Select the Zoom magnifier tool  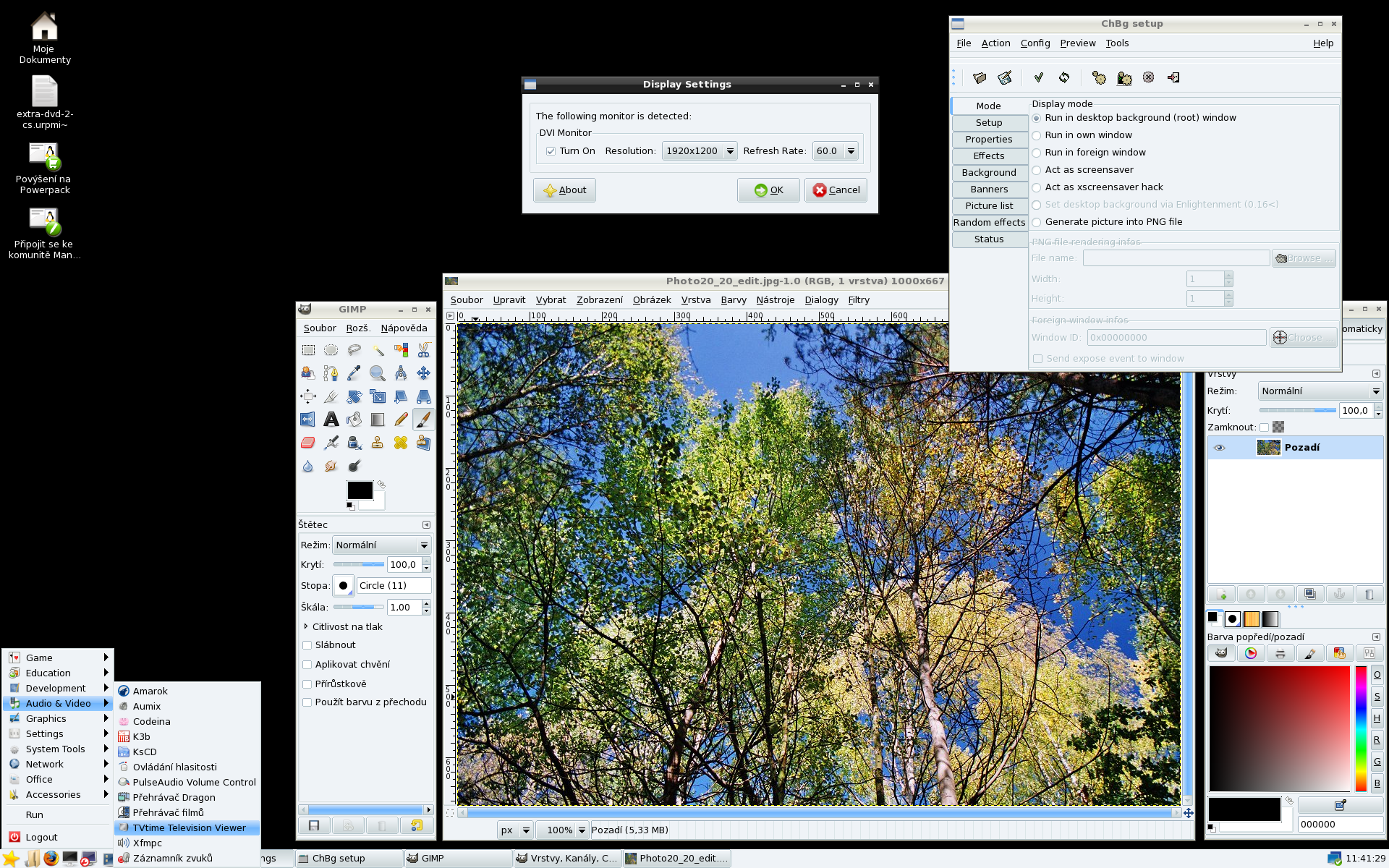coord(378,373)
